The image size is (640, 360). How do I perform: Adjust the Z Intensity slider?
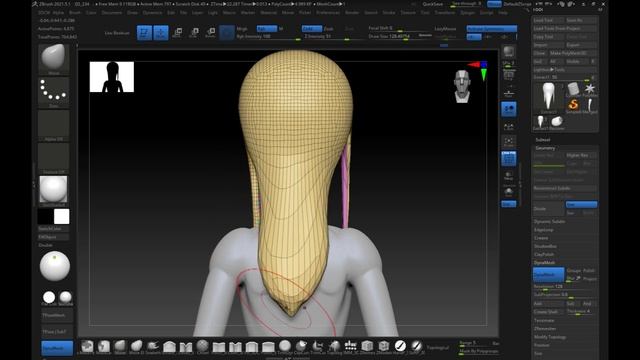click(333, 36)
